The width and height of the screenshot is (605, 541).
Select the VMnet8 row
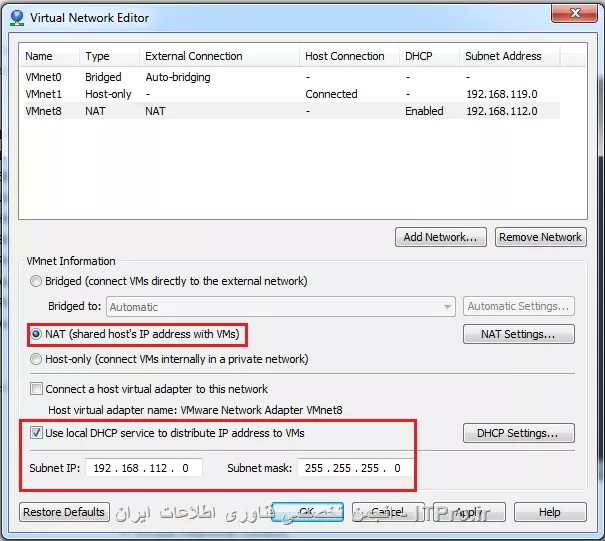click(x=292, y=111)
